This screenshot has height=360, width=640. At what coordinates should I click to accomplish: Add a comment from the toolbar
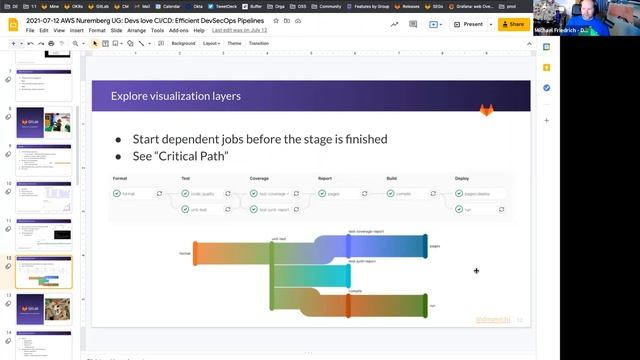tap(161, 43)
